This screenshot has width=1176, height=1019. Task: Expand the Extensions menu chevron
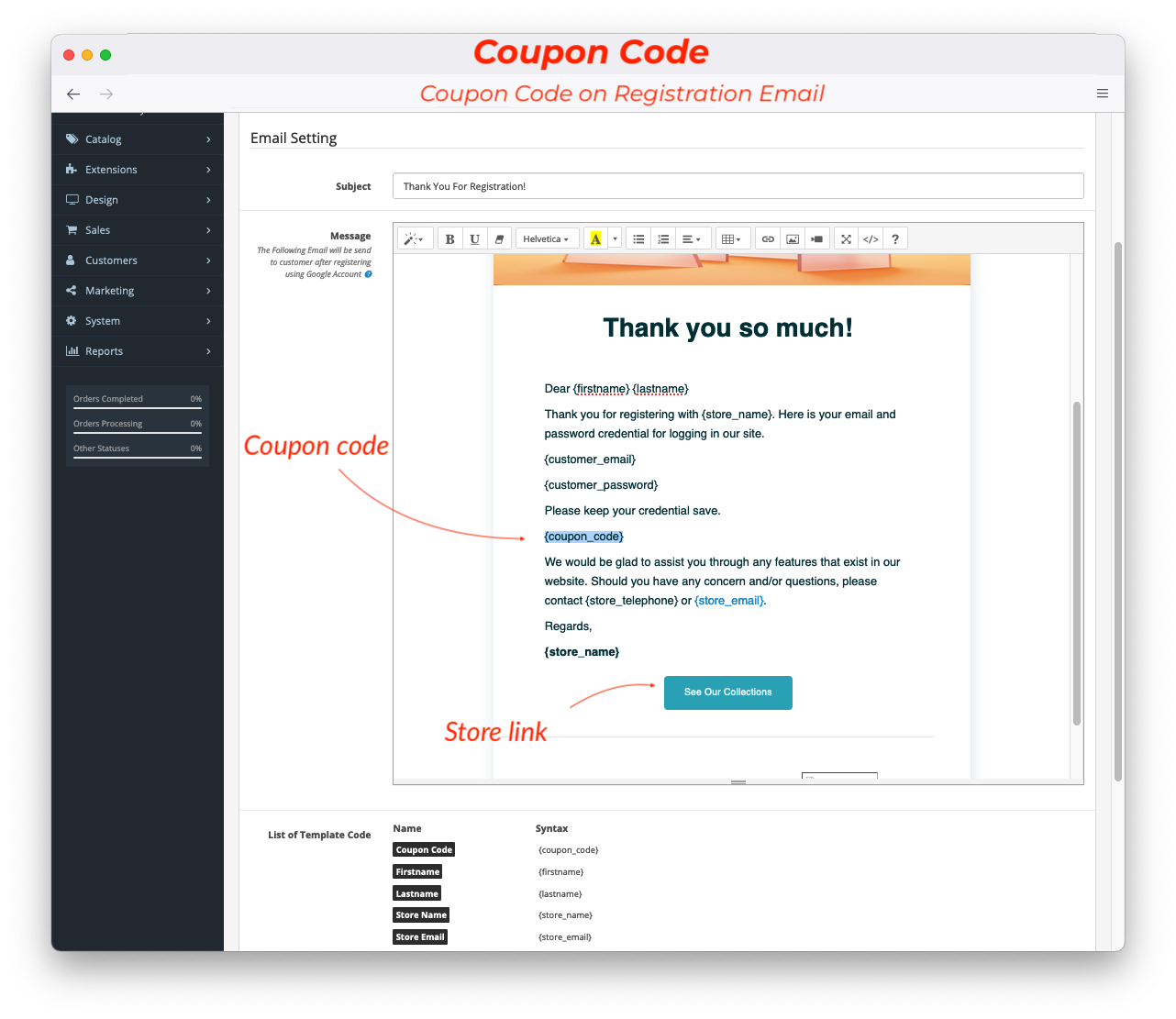[x=209, y=170]
